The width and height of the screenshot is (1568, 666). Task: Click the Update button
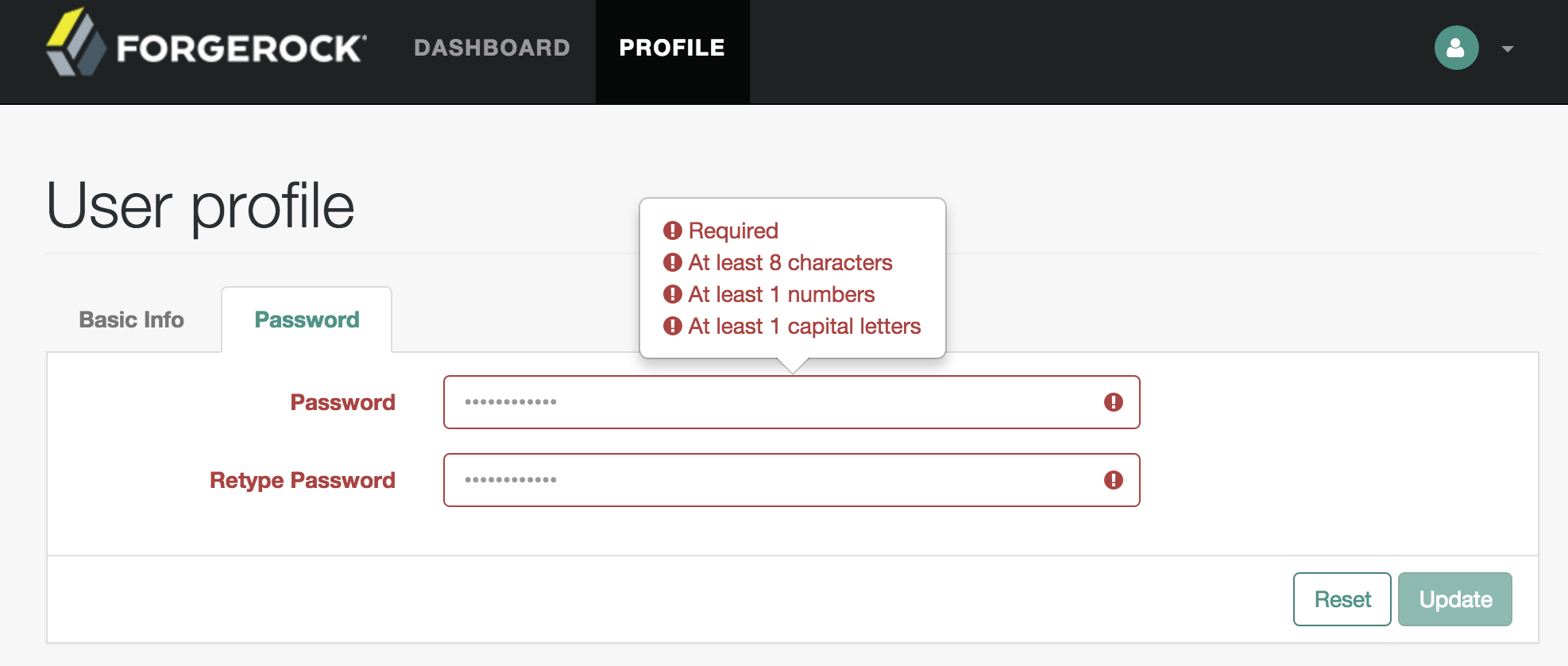pos(1454,599)
